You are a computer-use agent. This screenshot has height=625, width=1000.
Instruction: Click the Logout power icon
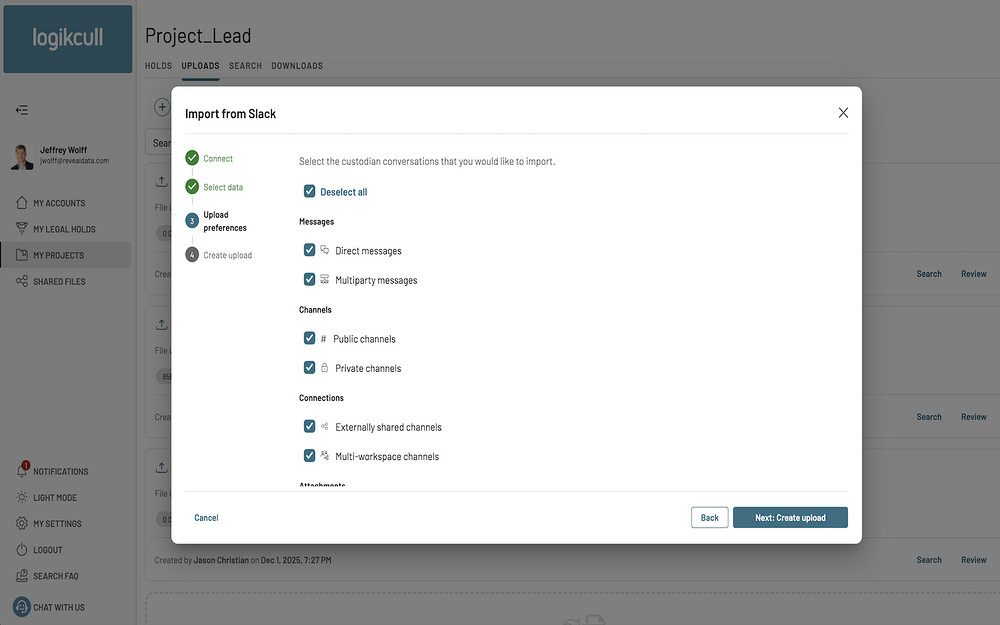coord(22,549)
